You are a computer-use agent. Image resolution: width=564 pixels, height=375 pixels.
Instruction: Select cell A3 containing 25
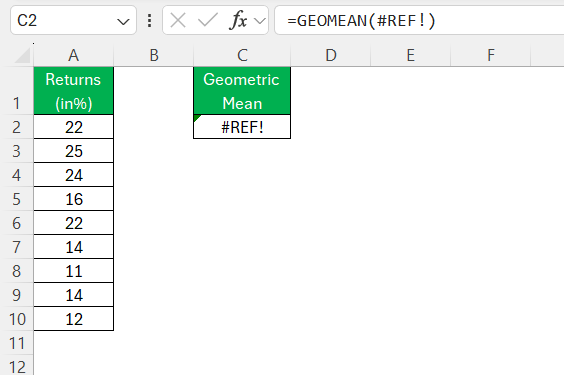(x=73, y=151)
